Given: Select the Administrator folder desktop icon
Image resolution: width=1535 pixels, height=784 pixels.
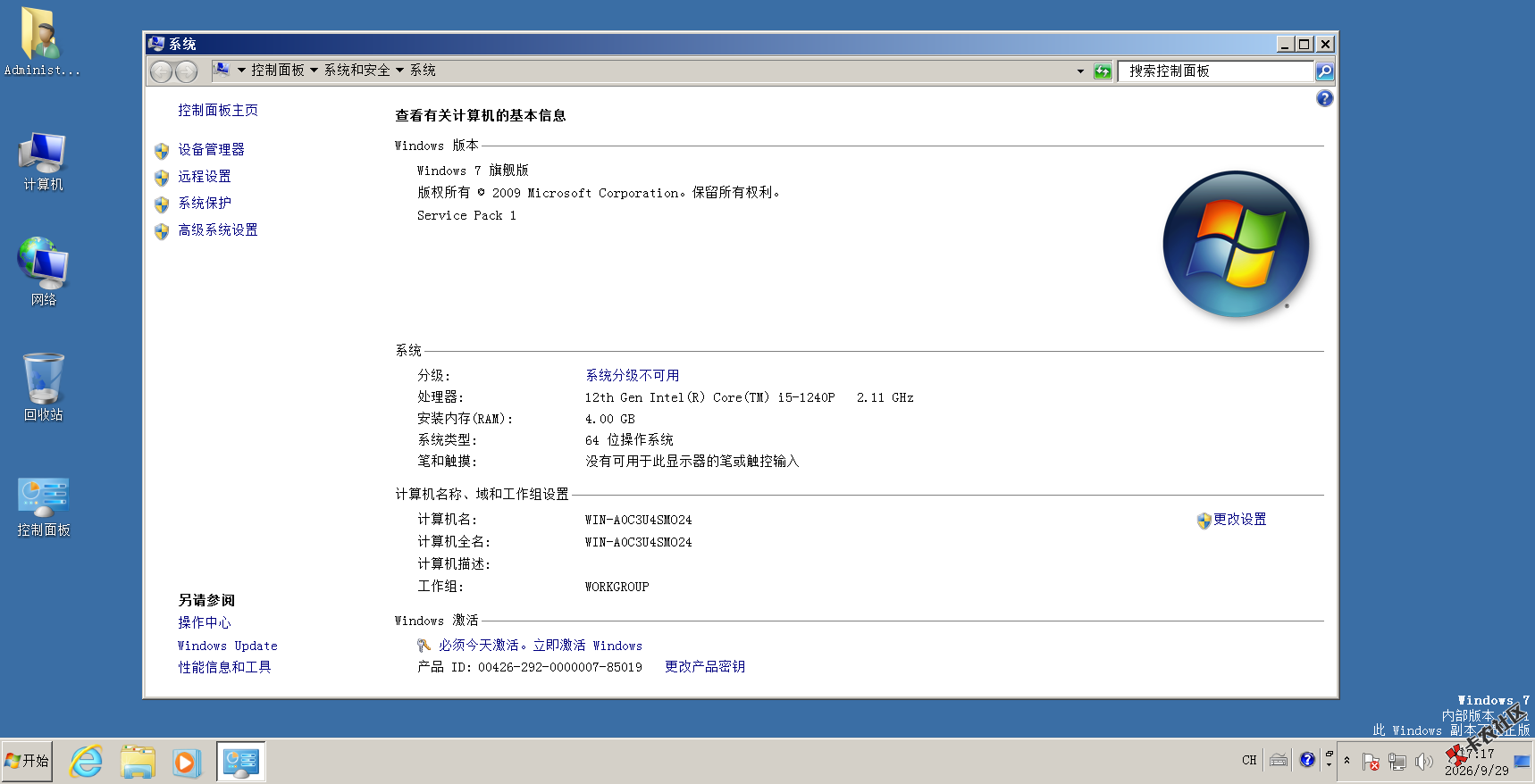Looking at the screenshot, I should (x=42, y=41).
